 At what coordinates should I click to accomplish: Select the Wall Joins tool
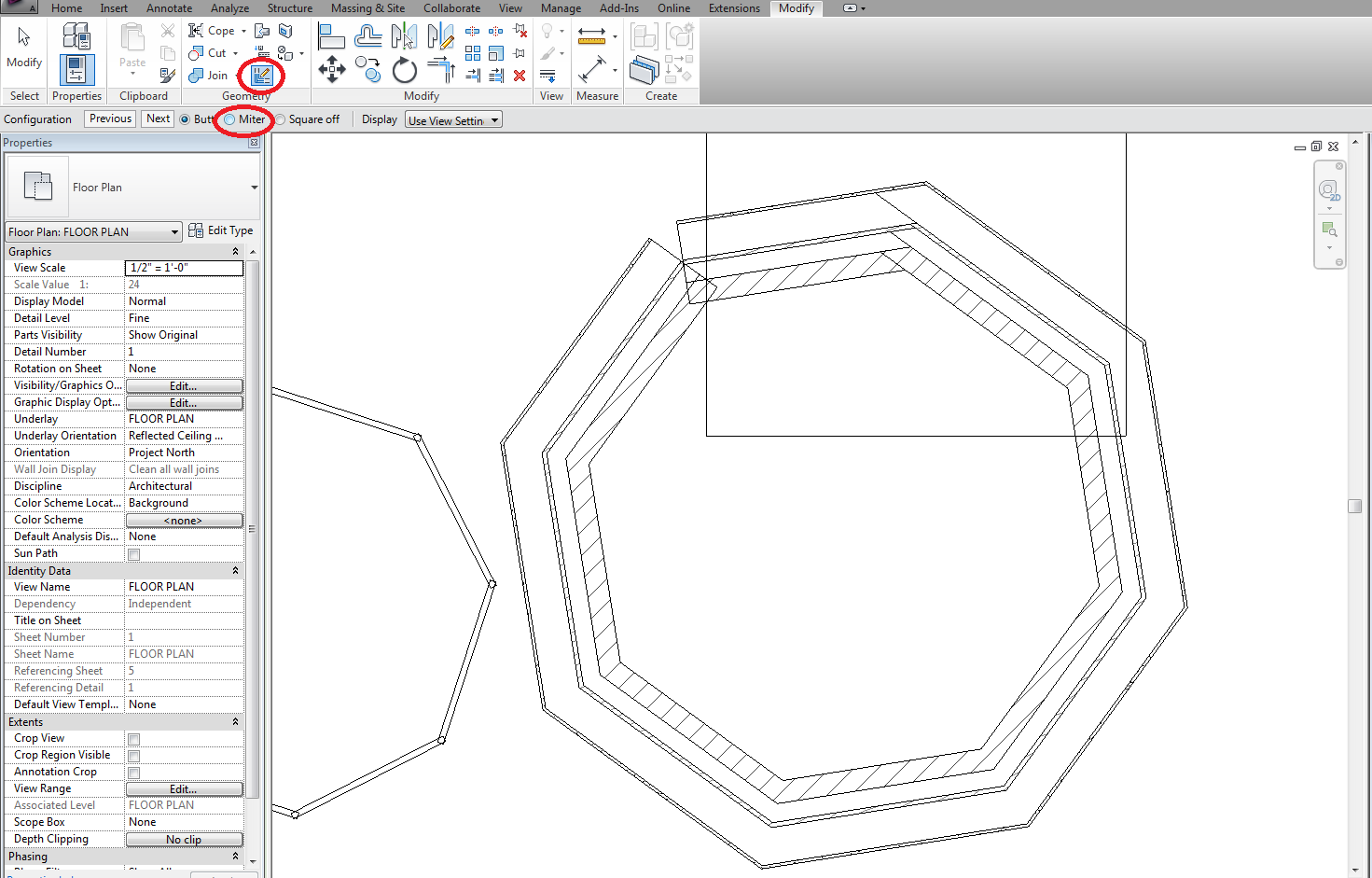point(262,75)
